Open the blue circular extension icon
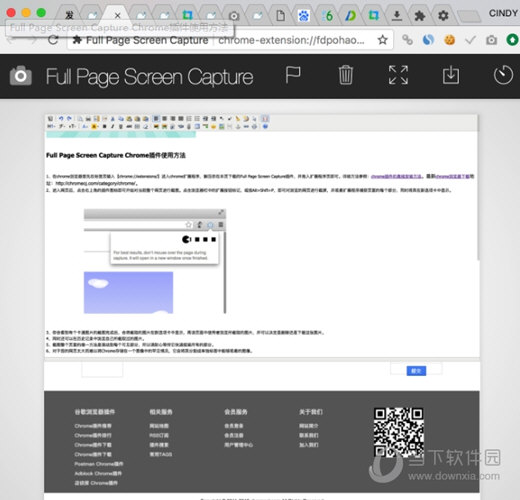 click(428, 40)
